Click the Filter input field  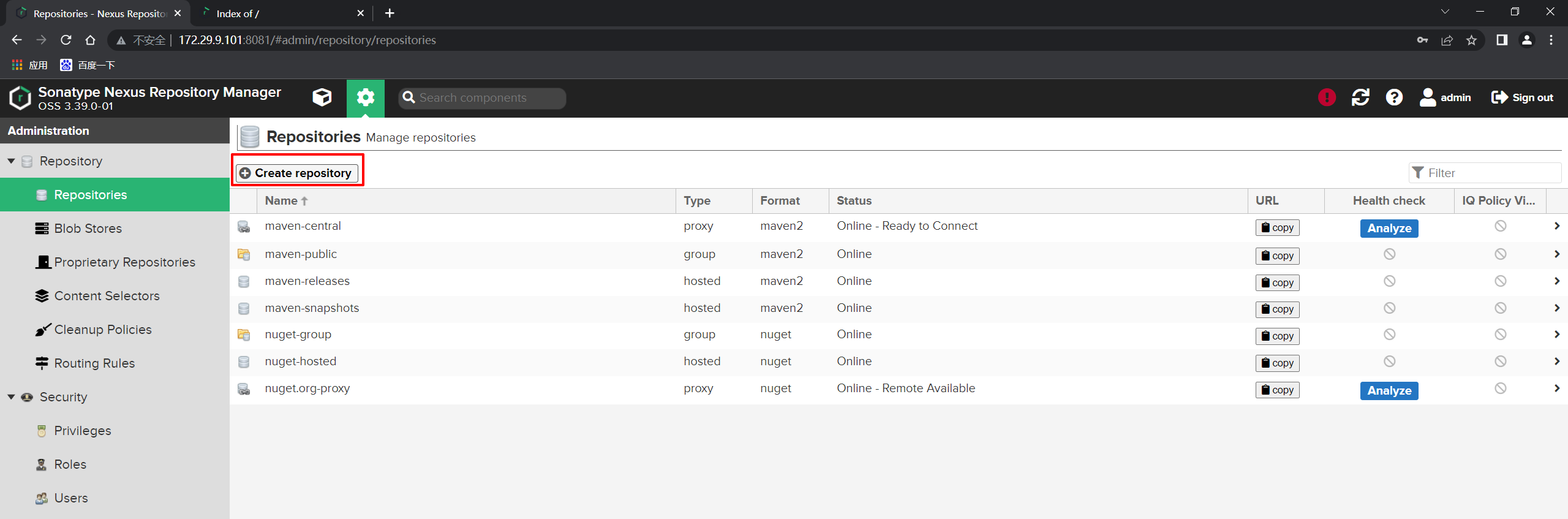1485,173
